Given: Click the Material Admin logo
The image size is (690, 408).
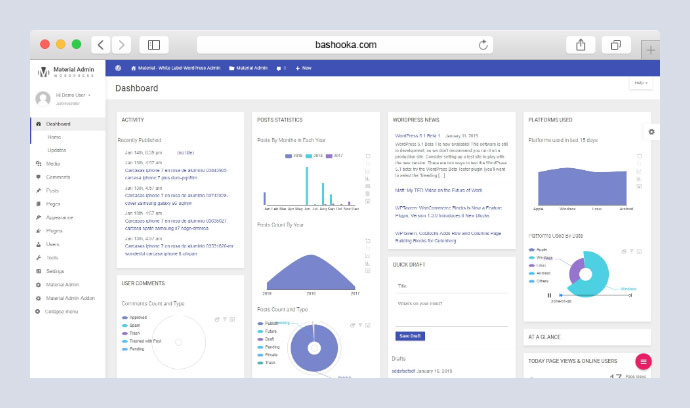Looking at the screenshot, I should (66, 71).
